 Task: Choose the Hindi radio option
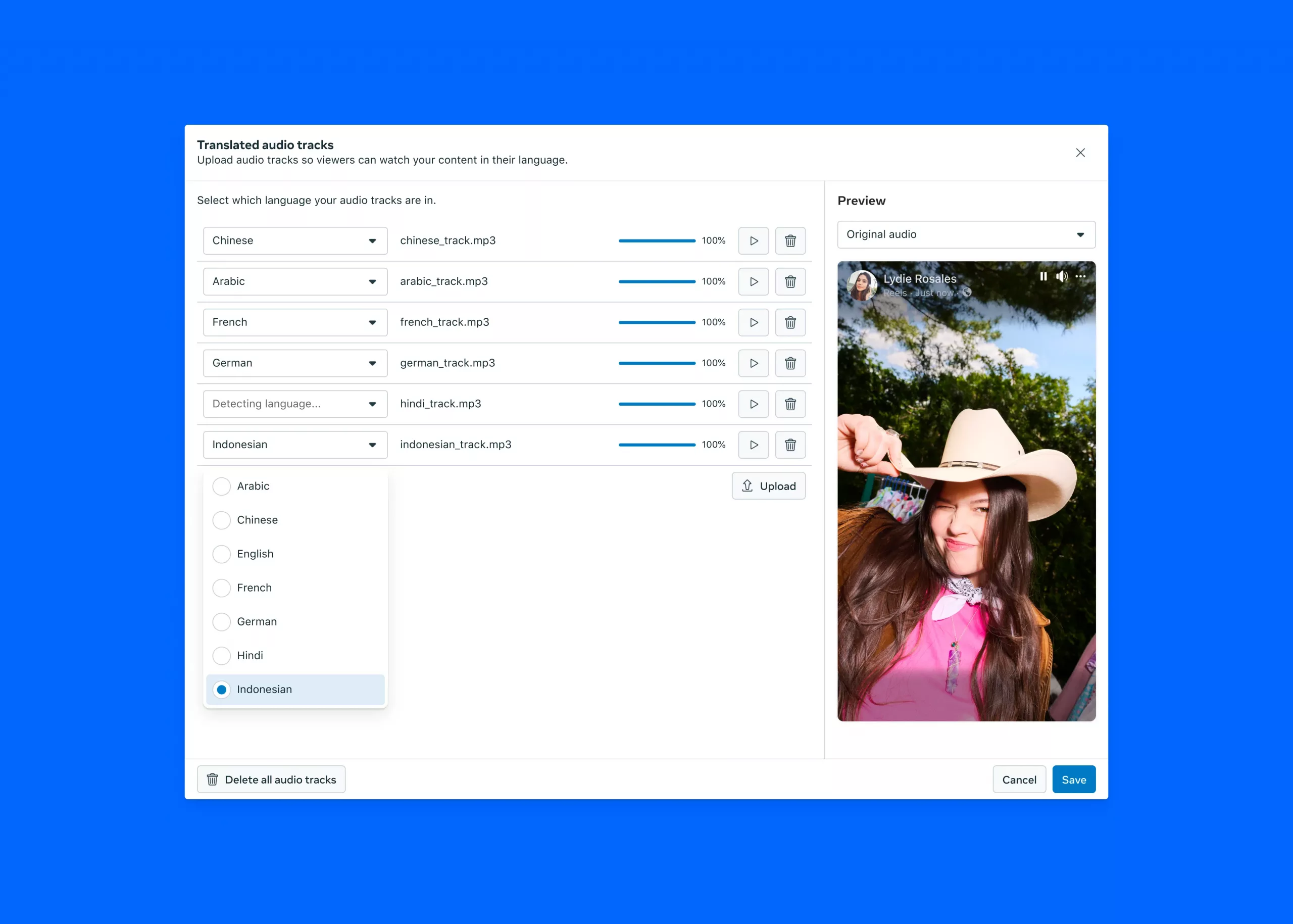pyautogui.click(x=221, y=655)
